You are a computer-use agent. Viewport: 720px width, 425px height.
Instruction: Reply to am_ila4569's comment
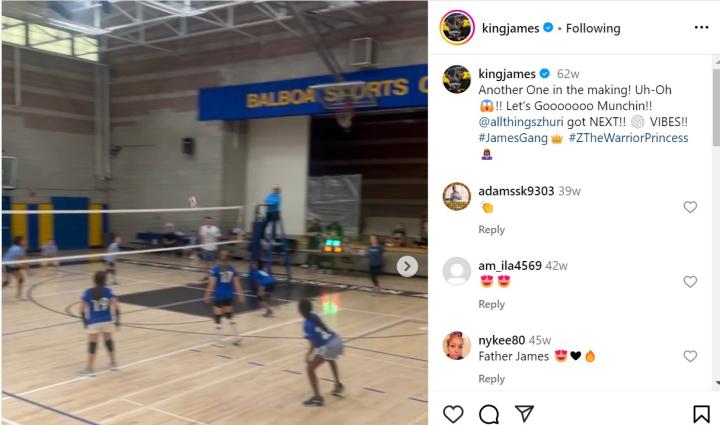click(x=491, y=304)
